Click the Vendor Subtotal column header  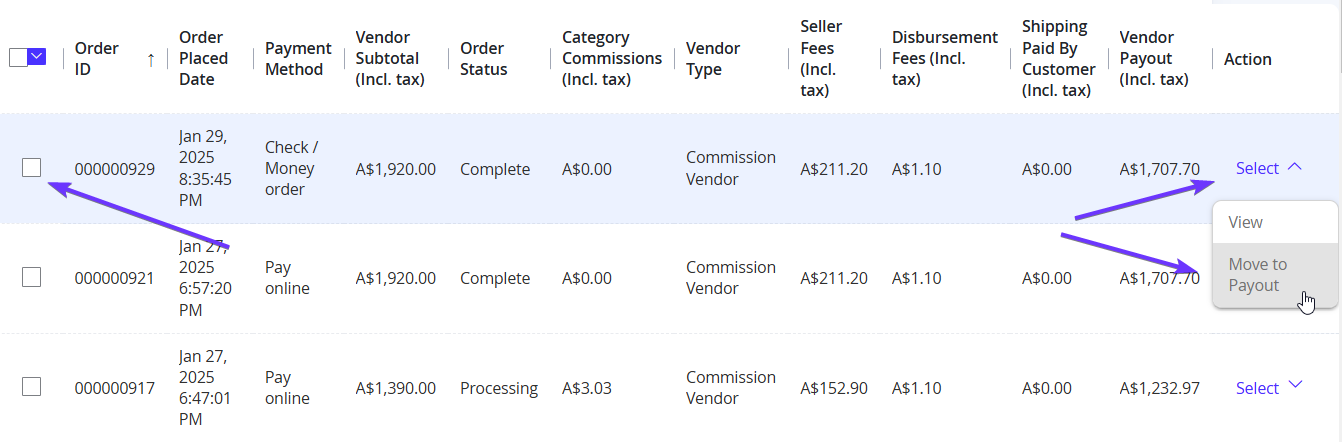[x=390, y=58]
